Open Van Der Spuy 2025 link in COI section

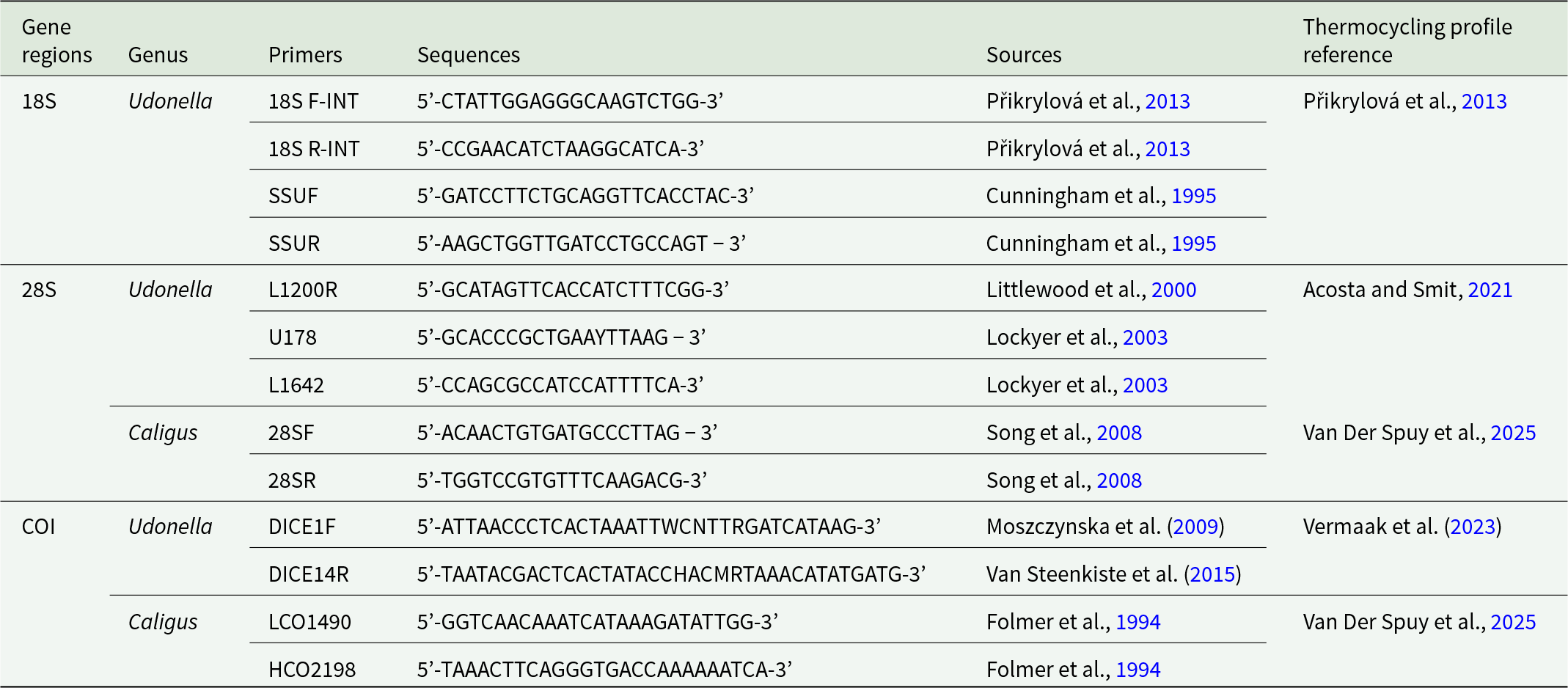pyautogui.click(x=1514, y=622)
